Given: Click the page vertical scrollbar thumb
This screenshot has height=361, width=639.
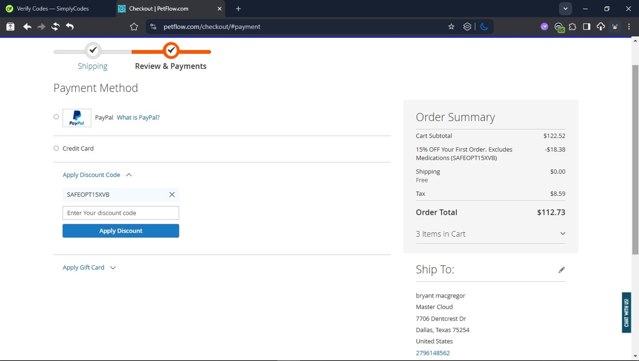Looking at the screenshot, I should click(x=635, y=160).
